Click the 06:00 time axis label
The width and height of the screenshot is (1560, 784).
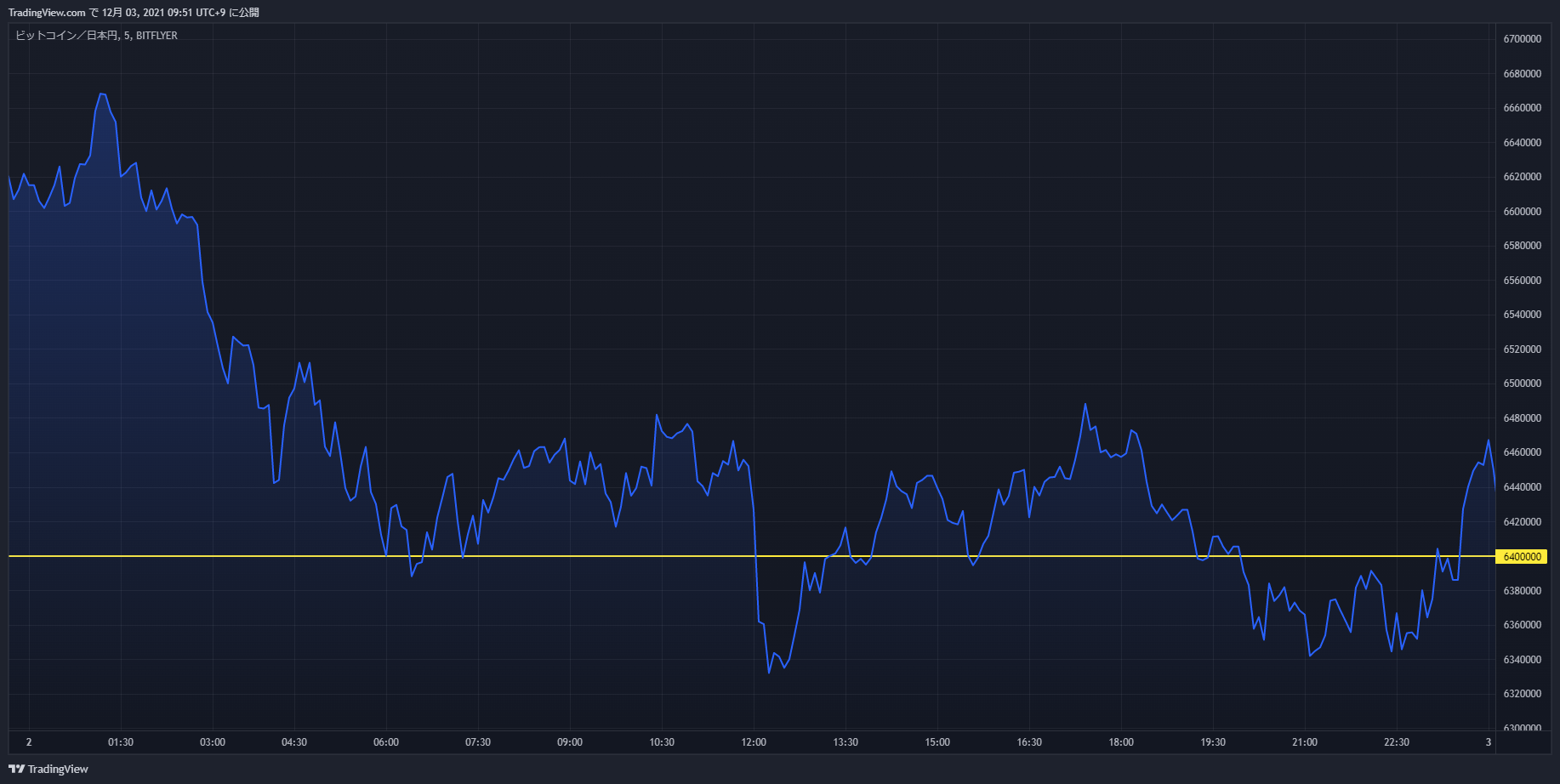point(386,742)
